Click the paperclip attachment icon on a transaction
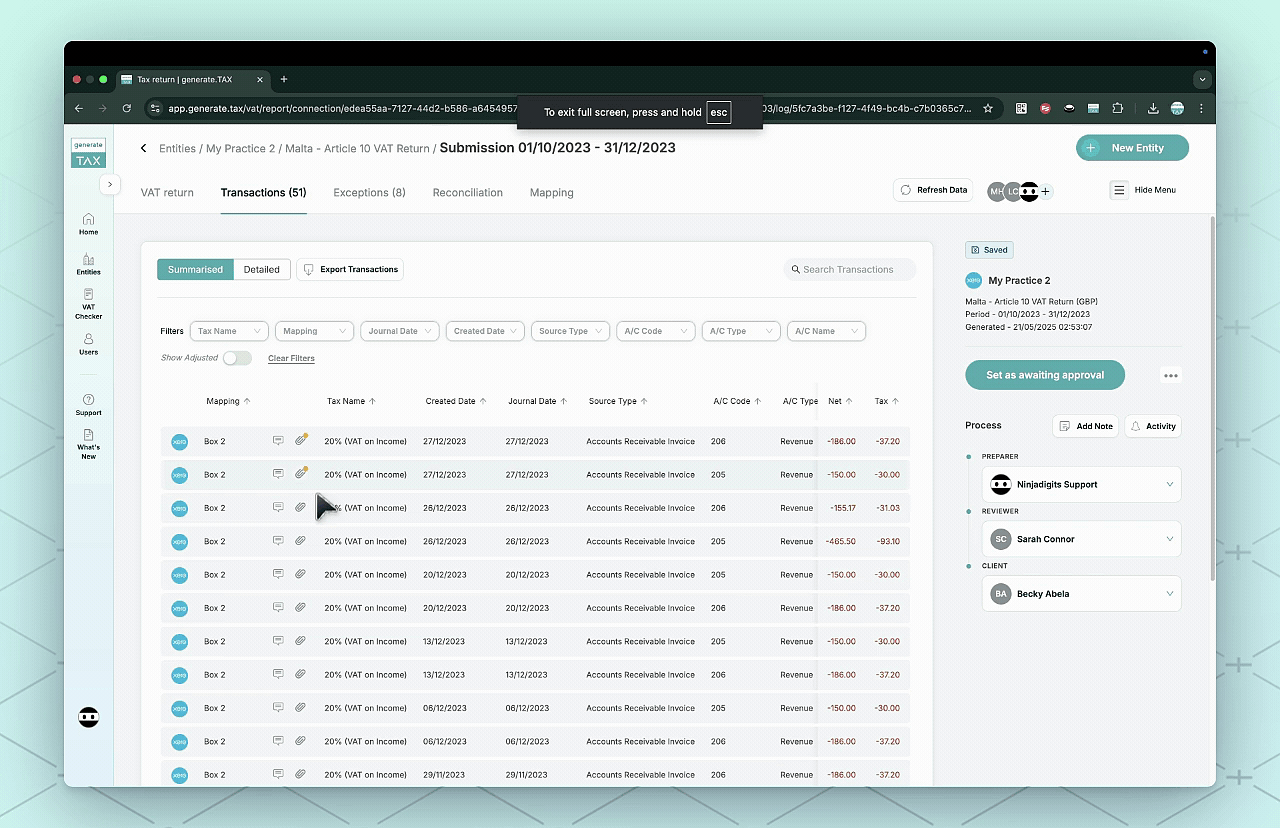 pos(301,441)
